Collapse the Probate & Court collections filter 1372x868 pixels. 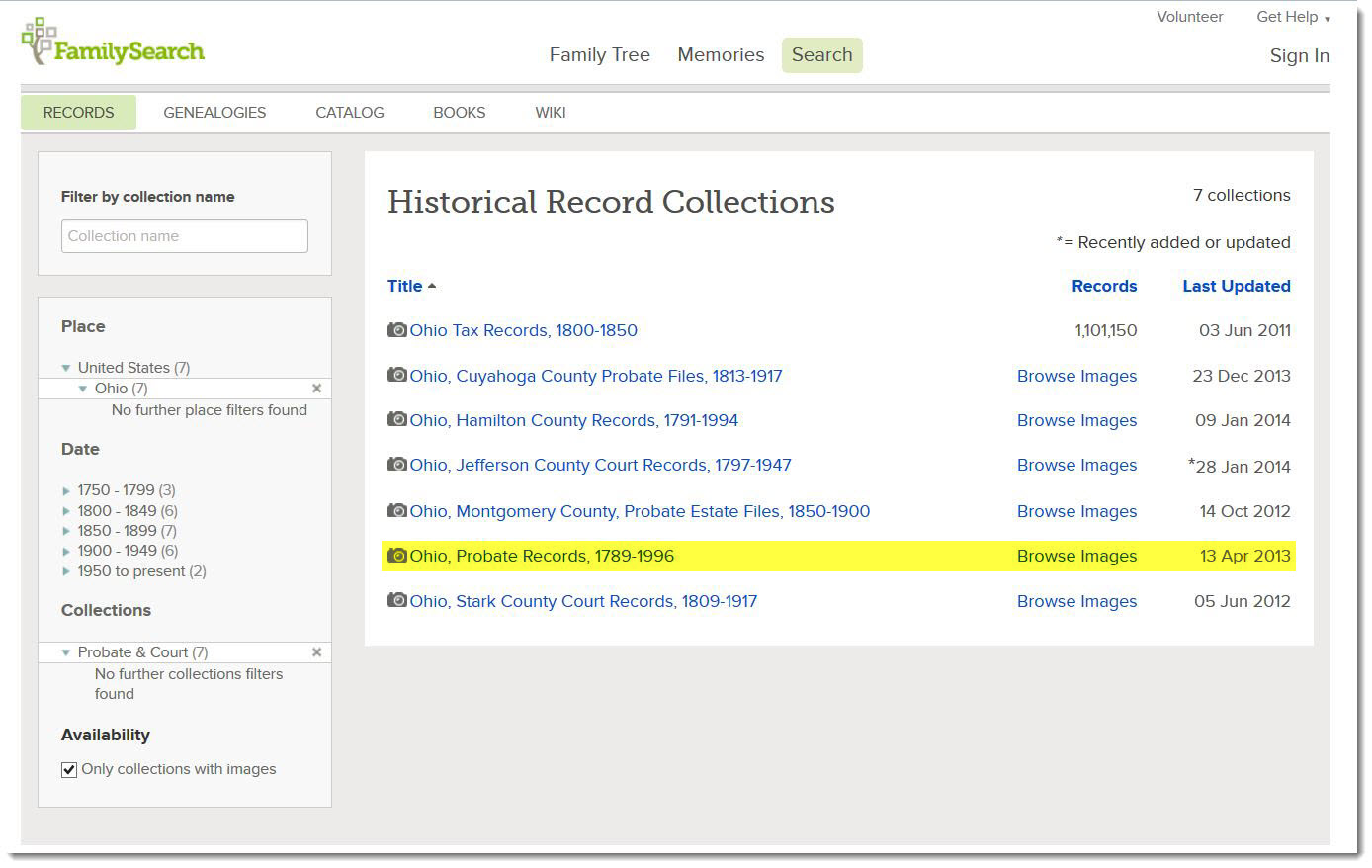(66, 652)
